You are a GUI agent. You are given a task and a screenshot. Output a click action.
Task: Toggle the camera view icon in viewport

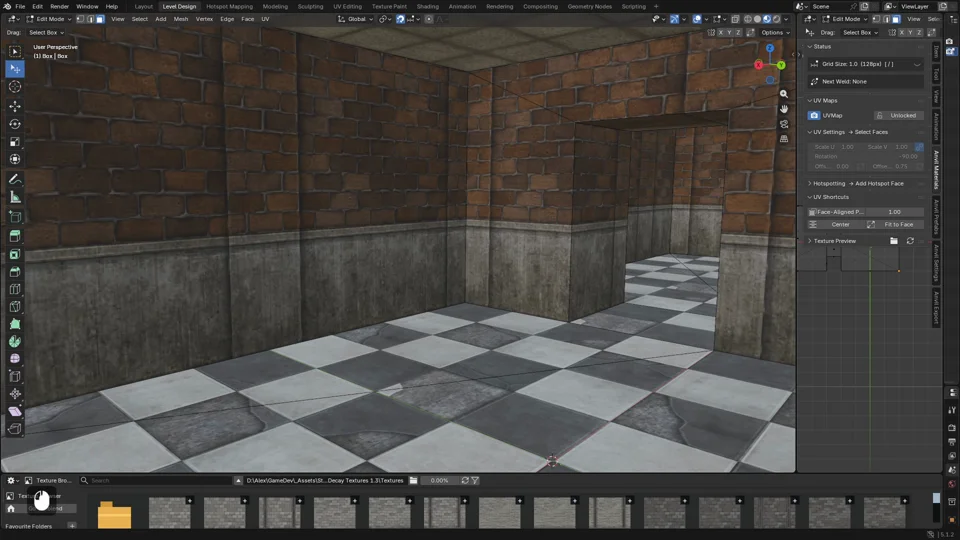point(784,124)
